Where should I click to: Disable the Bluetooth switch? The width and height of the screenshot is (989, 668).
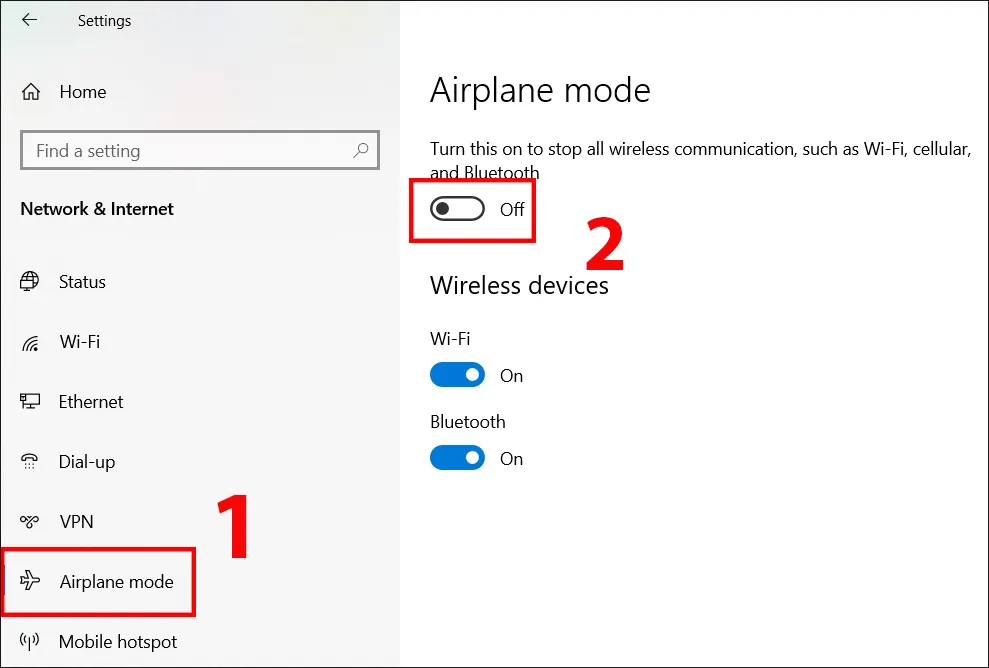457,457
